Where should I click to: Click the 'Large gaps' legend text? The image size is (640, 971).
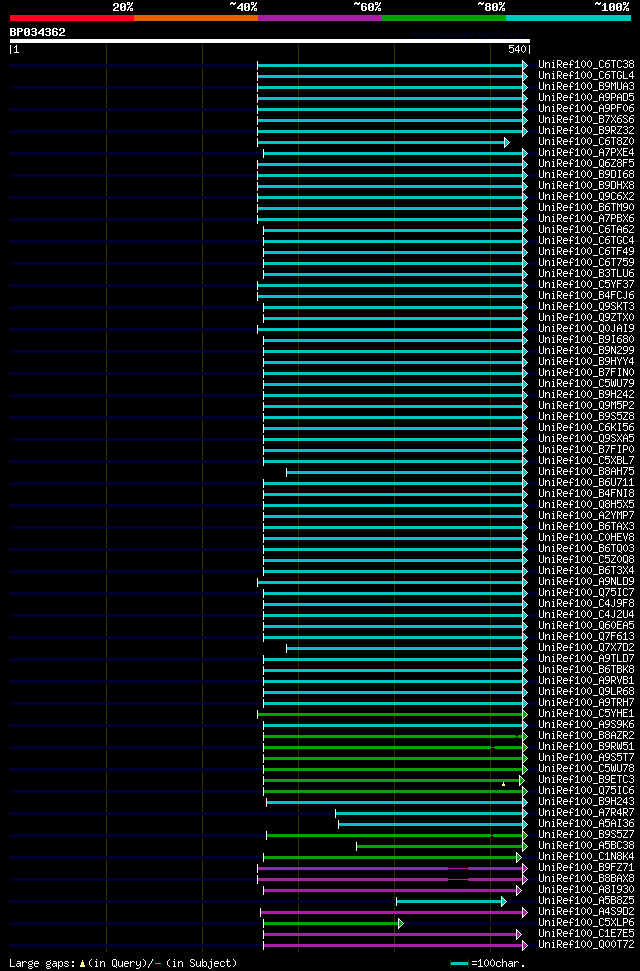43,964
